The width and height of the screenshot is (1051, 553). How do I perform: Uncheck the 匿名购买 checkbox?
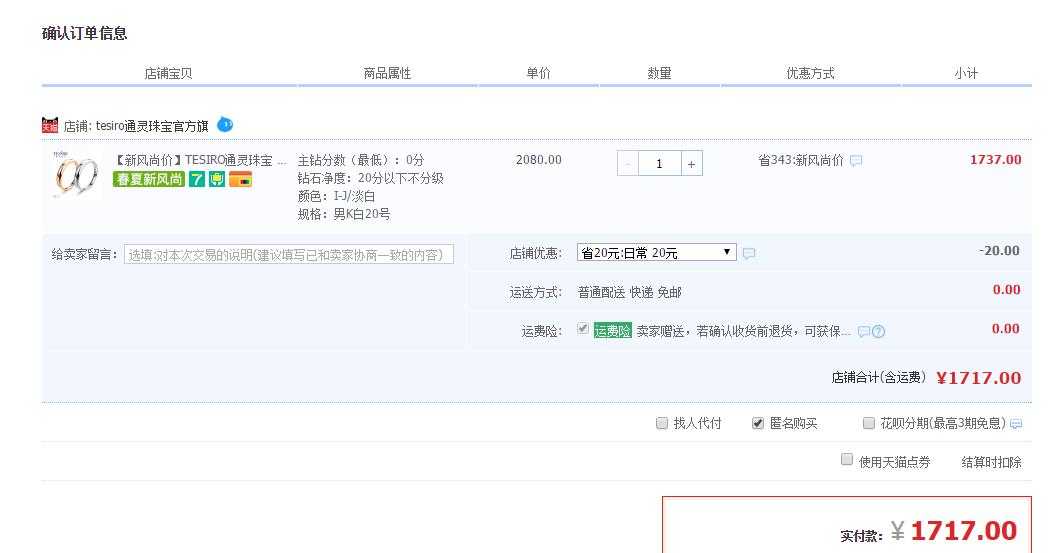[x=757, y=423]
